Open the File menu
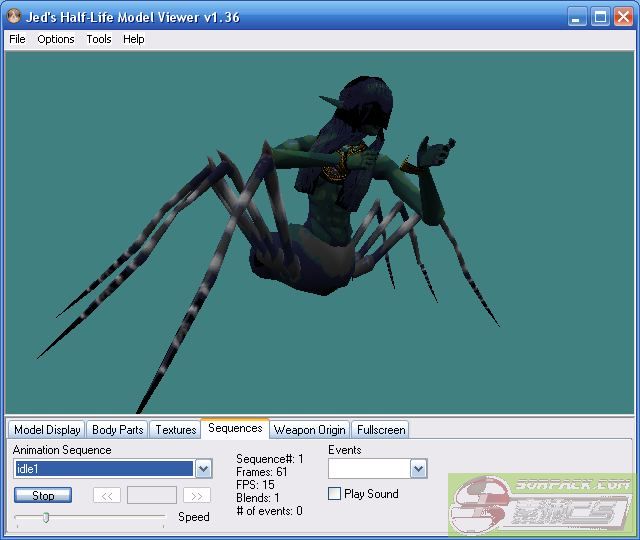This screenshot has width=640, height=540. [17, 39]
